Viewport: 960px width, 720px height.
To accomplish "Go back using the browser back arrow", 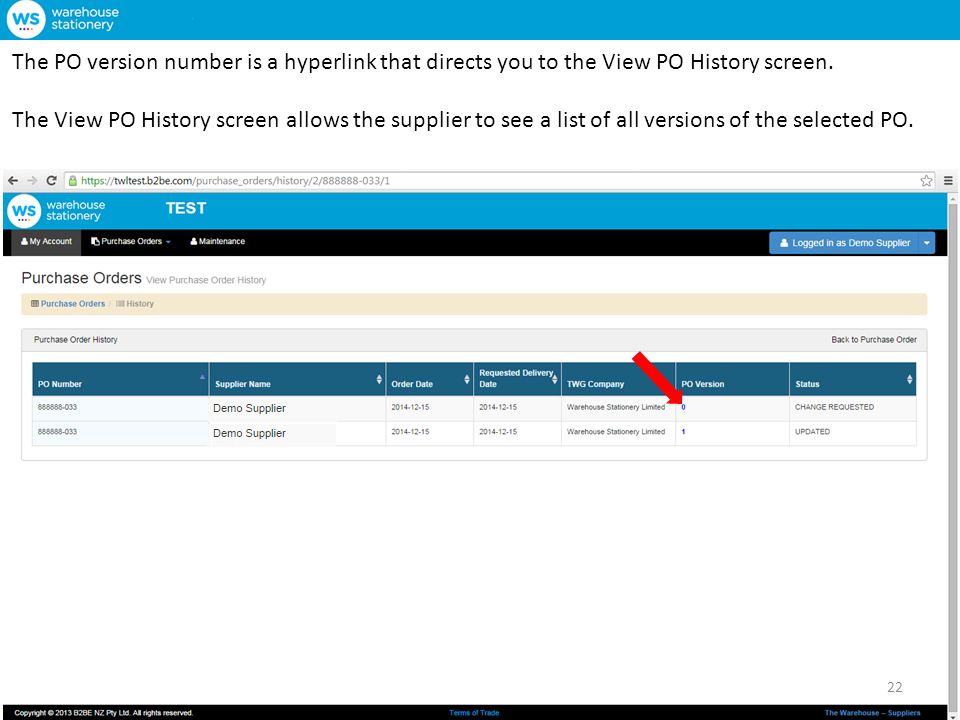I will point(13,181).
